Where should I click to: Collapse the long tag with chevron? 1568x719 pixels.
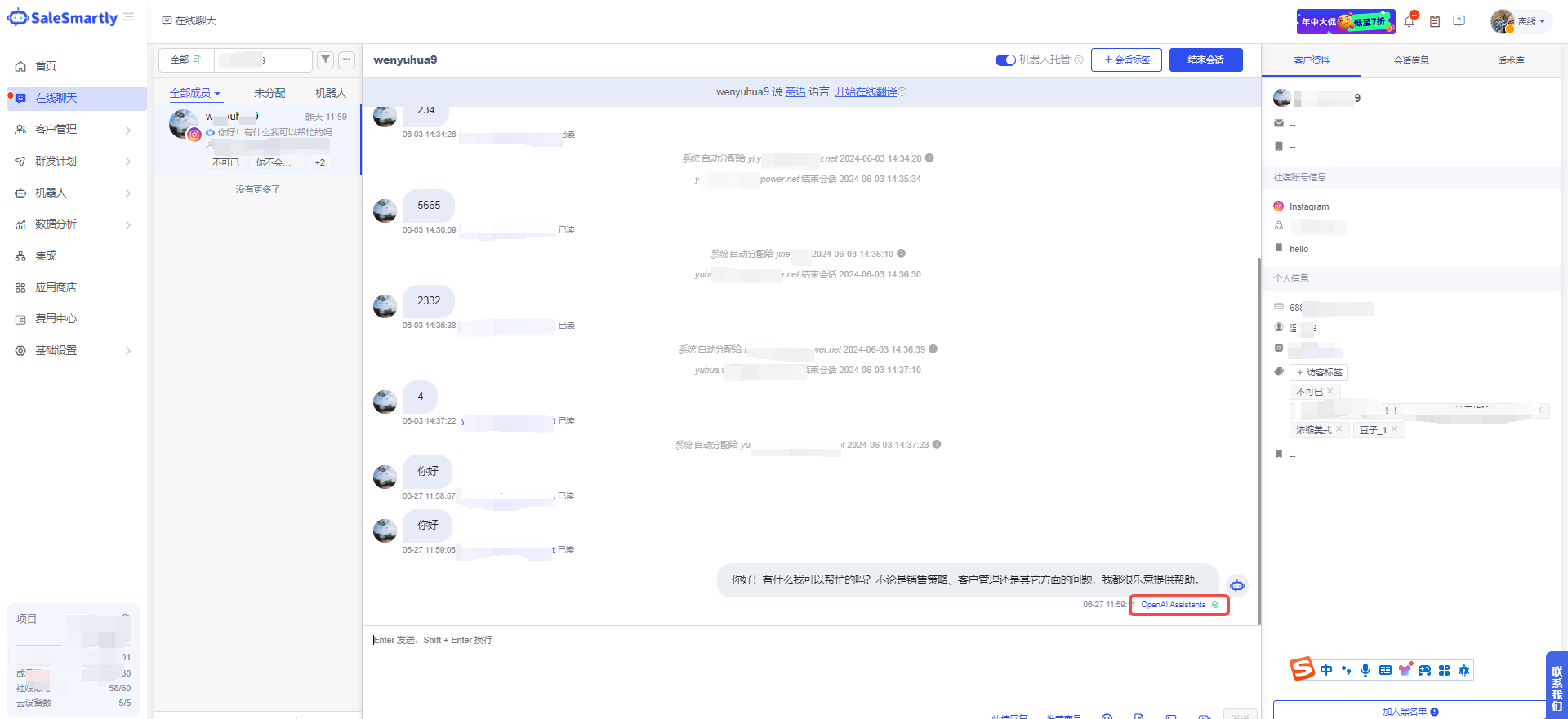coord(1541,410)
